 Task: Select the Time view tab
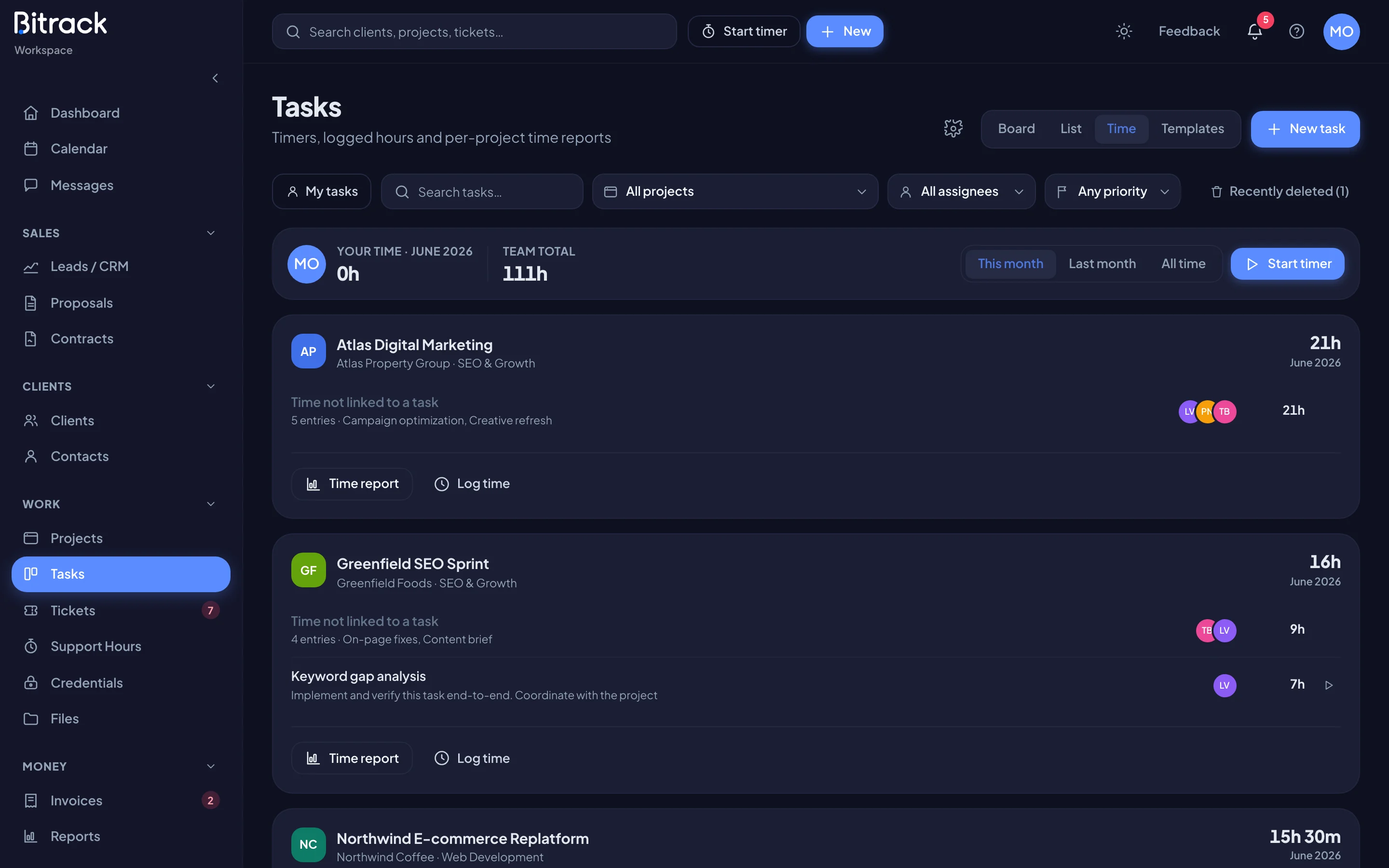pyautogui.click(x=1121, y=129)
